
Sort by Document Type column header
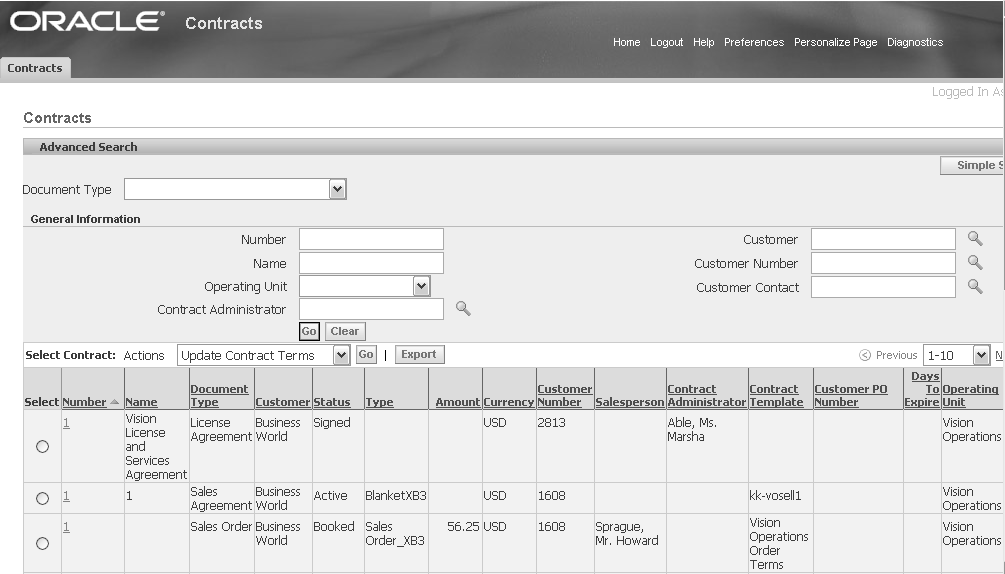219,395
